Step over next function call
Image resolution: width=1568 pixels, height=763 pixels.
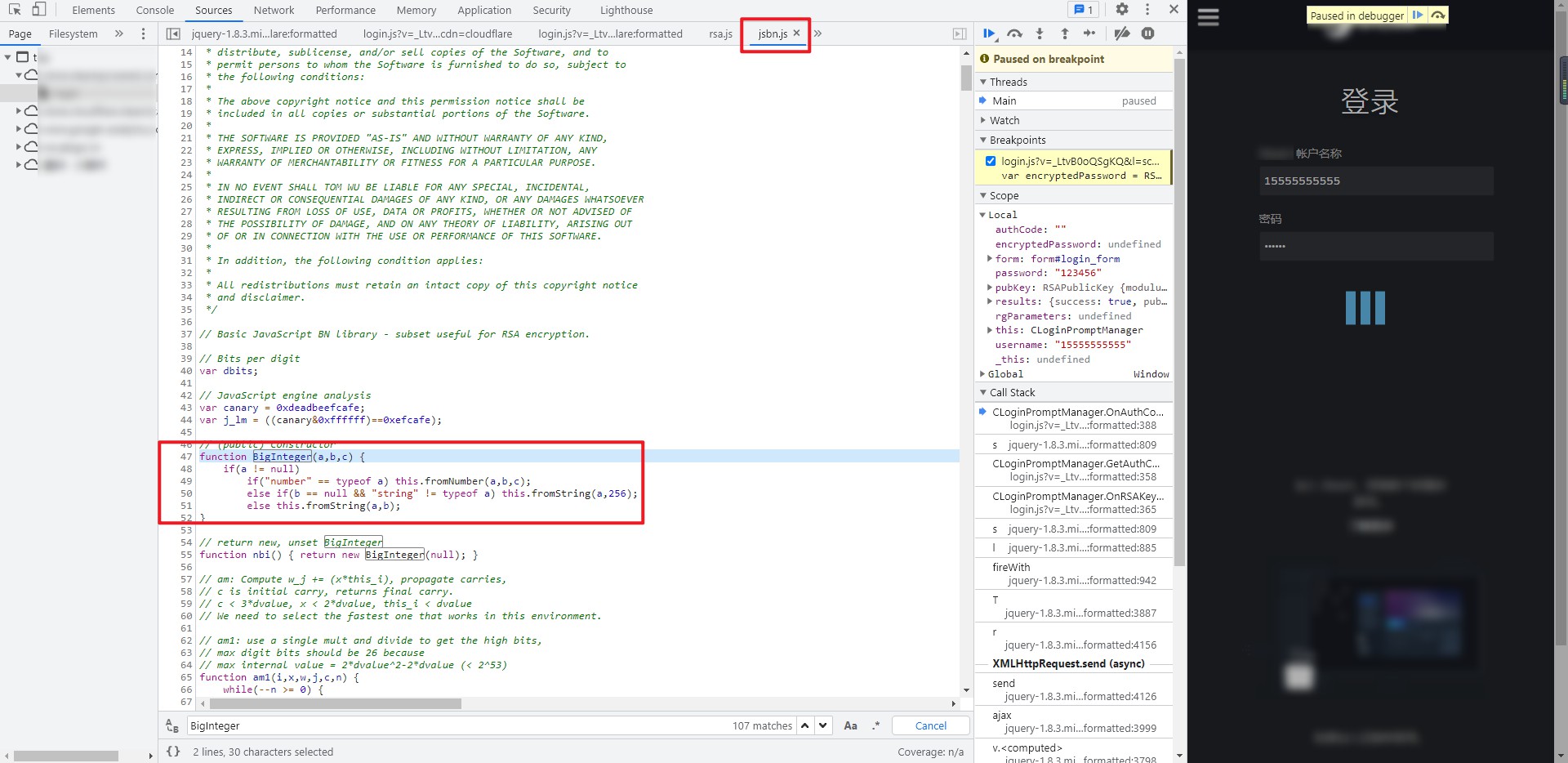(1014, 33)
